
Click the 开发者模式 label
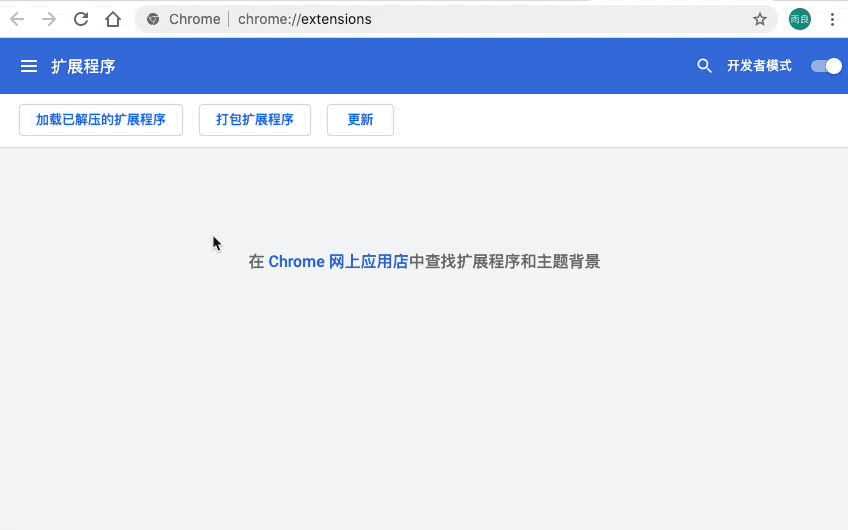pyautogui.click(x=759, y=66)
